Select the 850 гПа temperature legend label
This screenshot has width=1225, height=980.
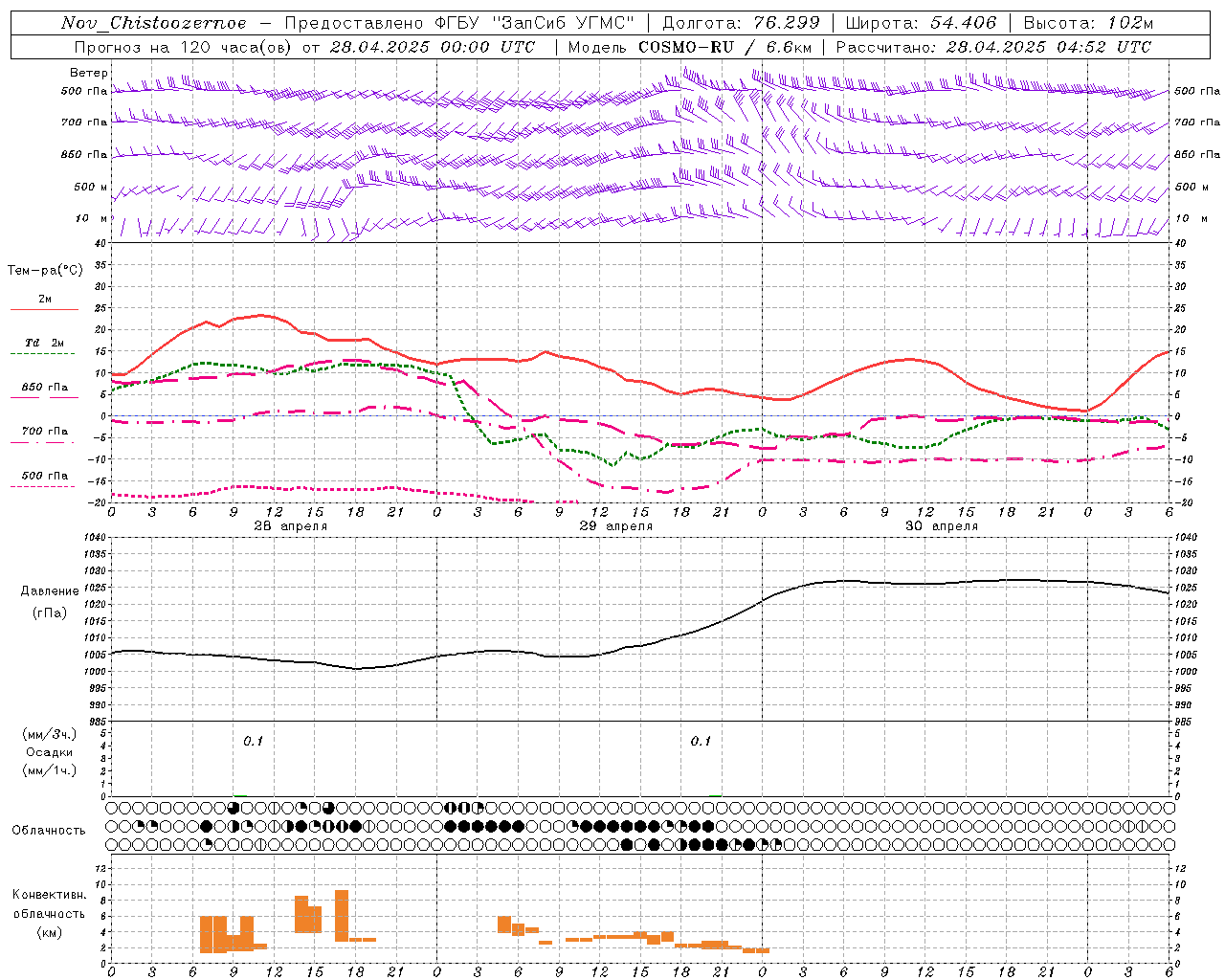tap(45, 387)
